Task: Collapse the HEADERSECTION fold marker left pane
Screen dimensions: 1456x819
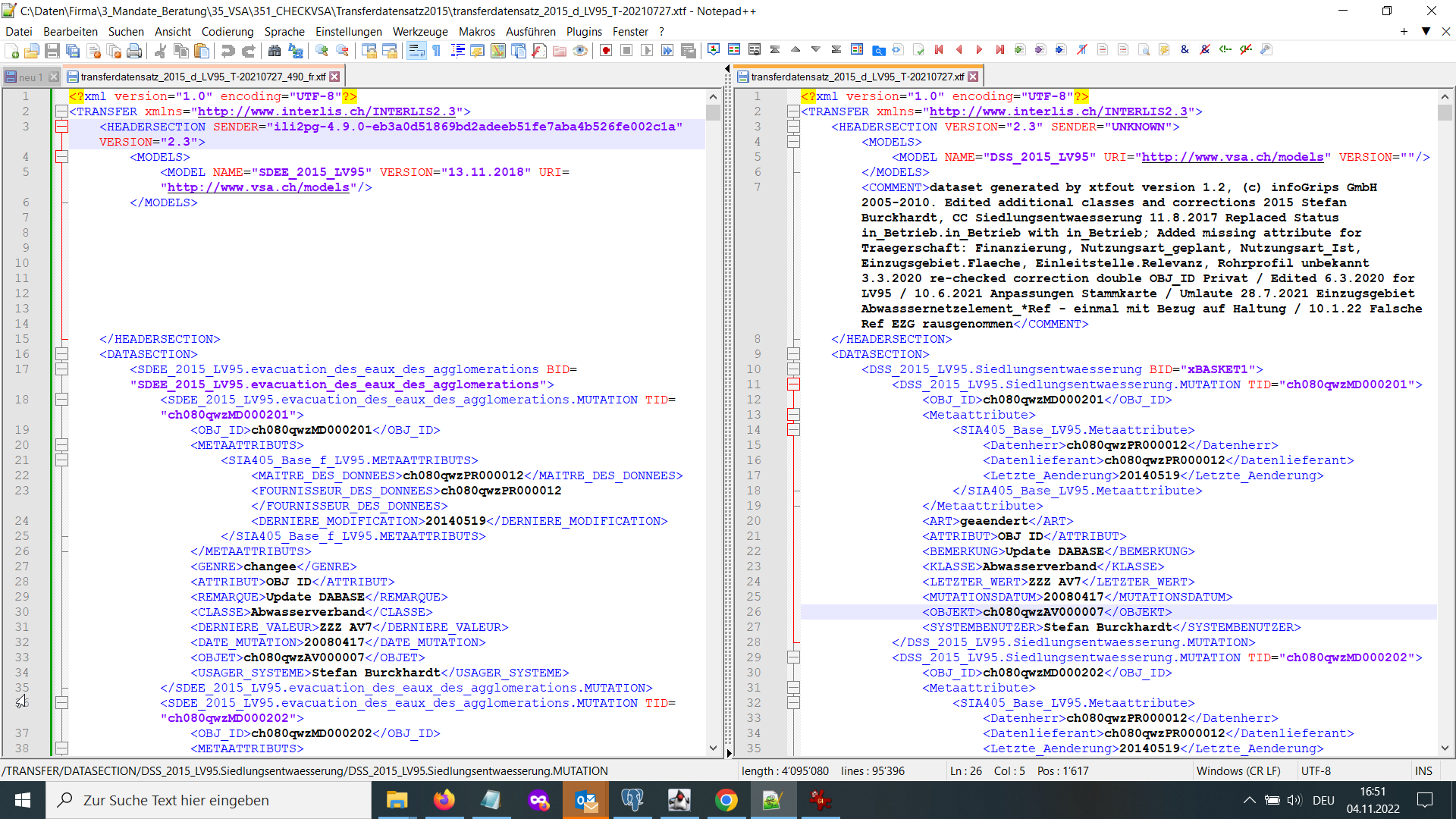Action: coord(62,127)
